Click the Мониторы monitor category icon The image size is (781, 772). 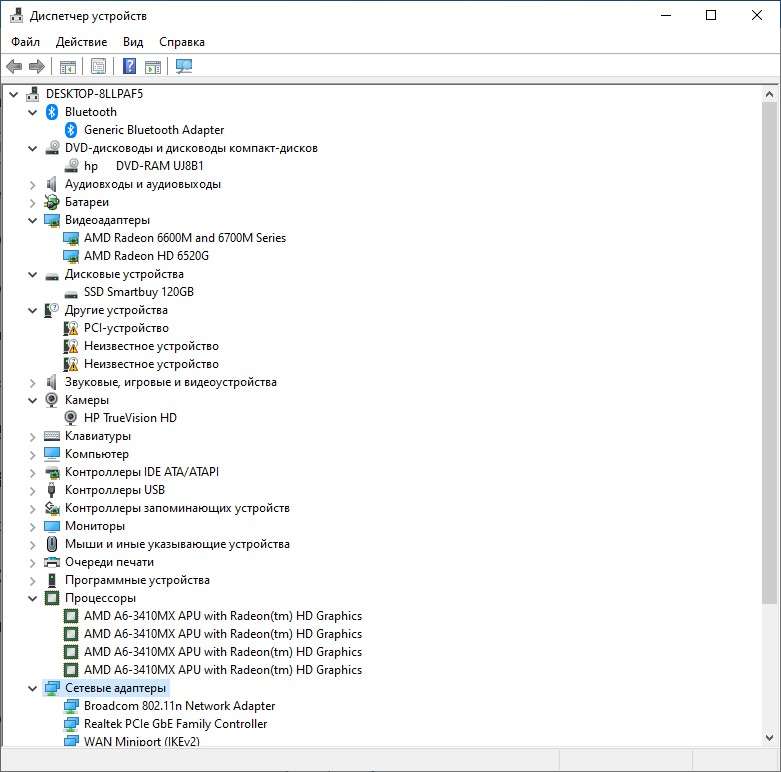click(x=52, y=526)
